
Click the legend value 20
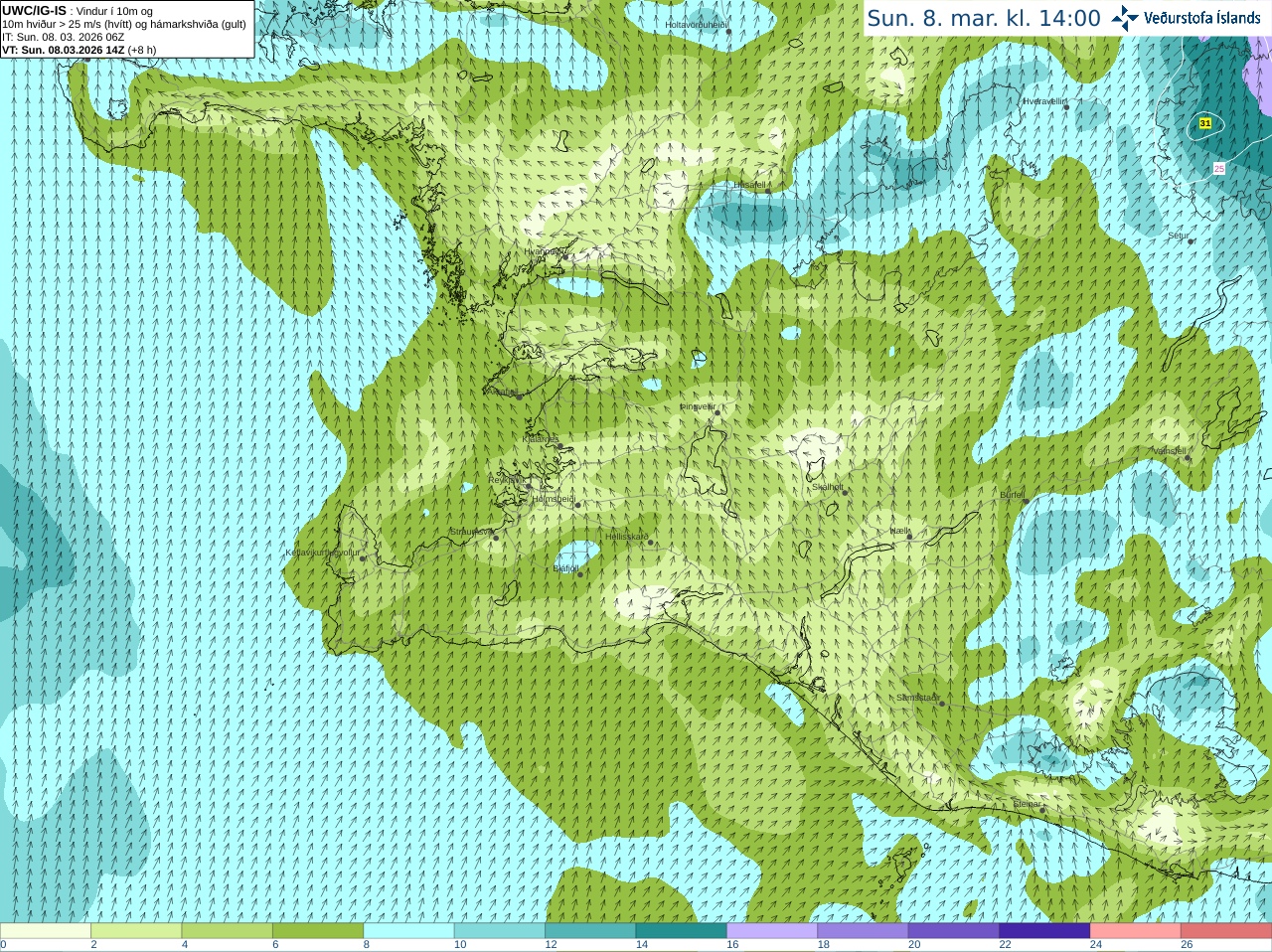pyautogui.click(x=914, y=945)
